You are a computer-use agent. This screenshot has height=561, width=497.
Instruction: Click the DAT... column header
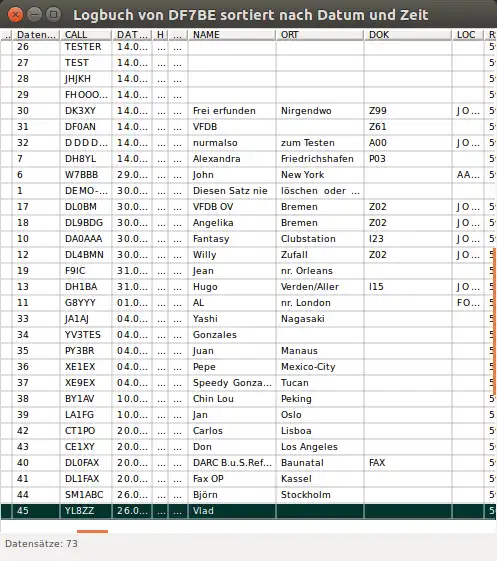coord(132,35)
